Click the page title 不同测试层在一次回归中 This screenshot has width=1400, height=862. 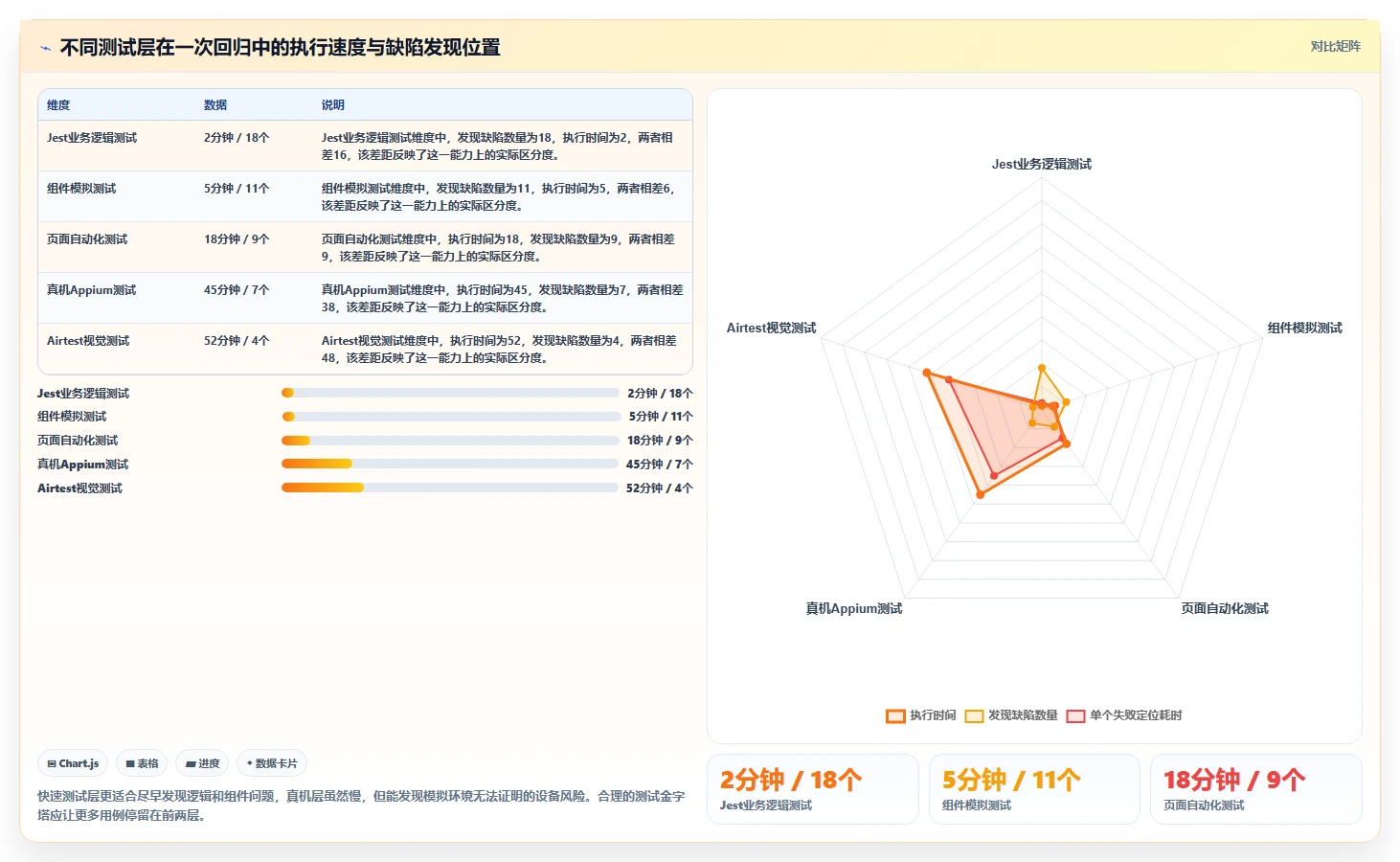(x=280, y=48)
